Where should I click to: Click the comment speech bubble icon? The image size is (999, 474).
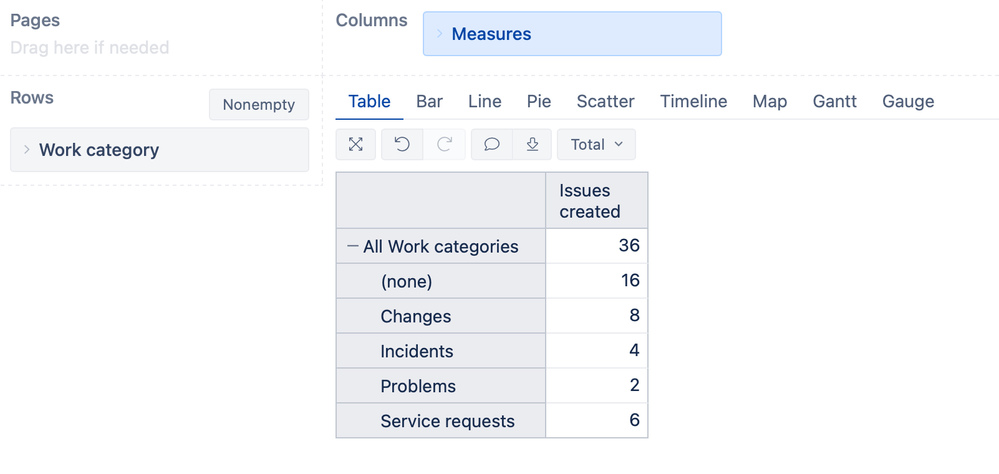tap(491, 144)
